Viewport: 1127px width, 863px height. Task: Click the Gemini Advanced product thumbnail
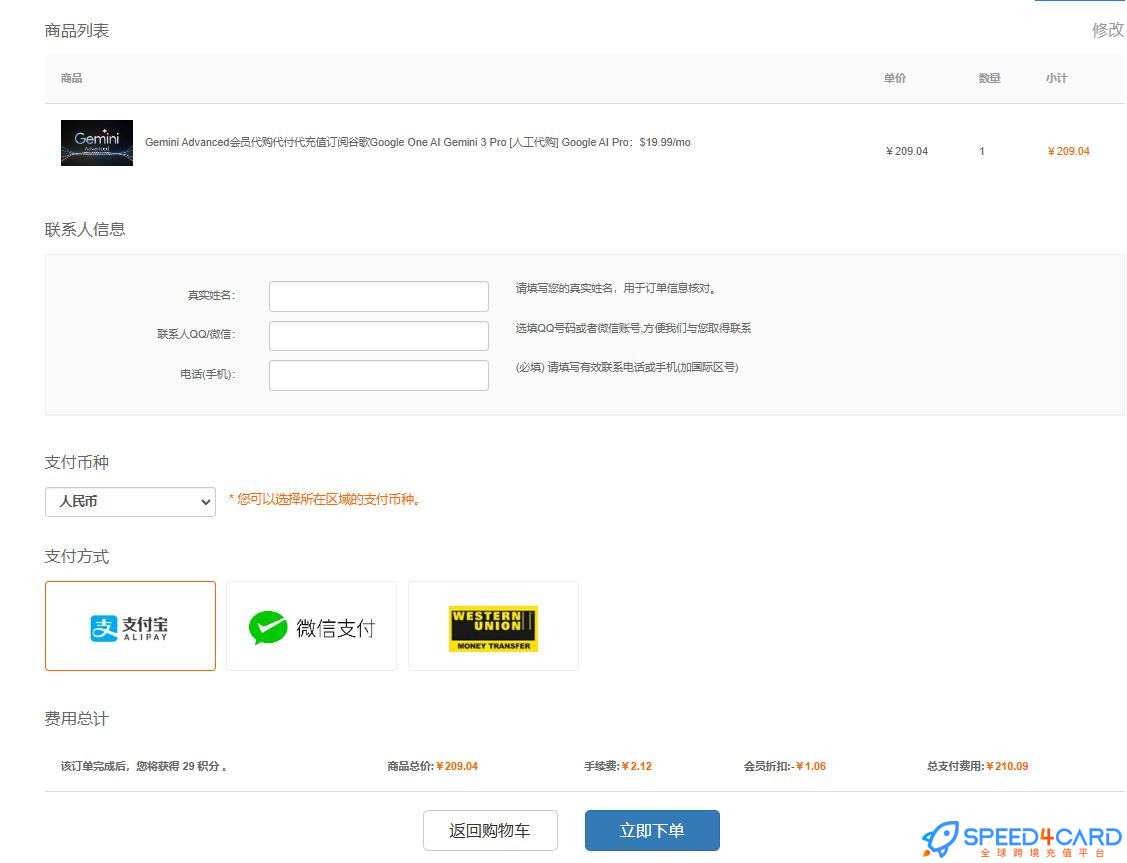point(96,142)
